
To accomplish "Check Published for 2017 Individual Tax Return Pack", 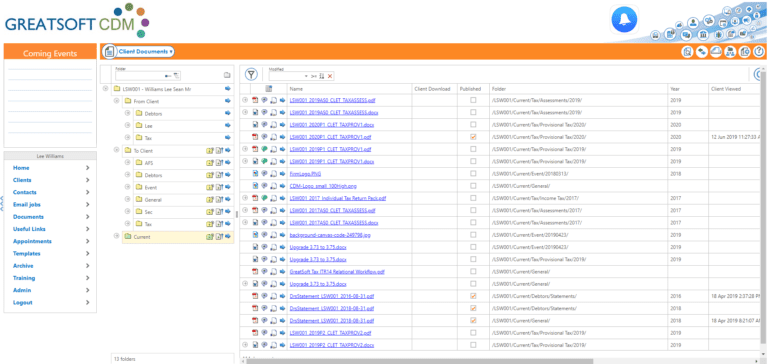I will [x=473, y=198].
